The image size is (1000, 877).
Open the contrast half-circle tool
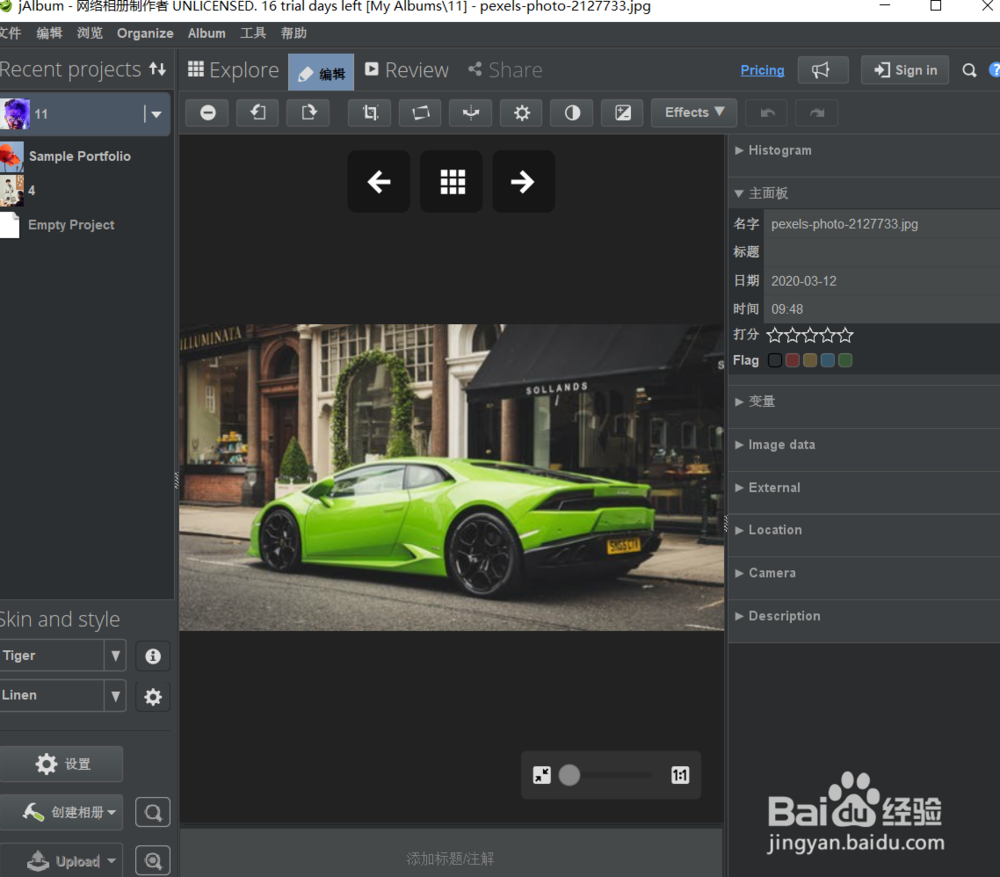tap(572, 113)
